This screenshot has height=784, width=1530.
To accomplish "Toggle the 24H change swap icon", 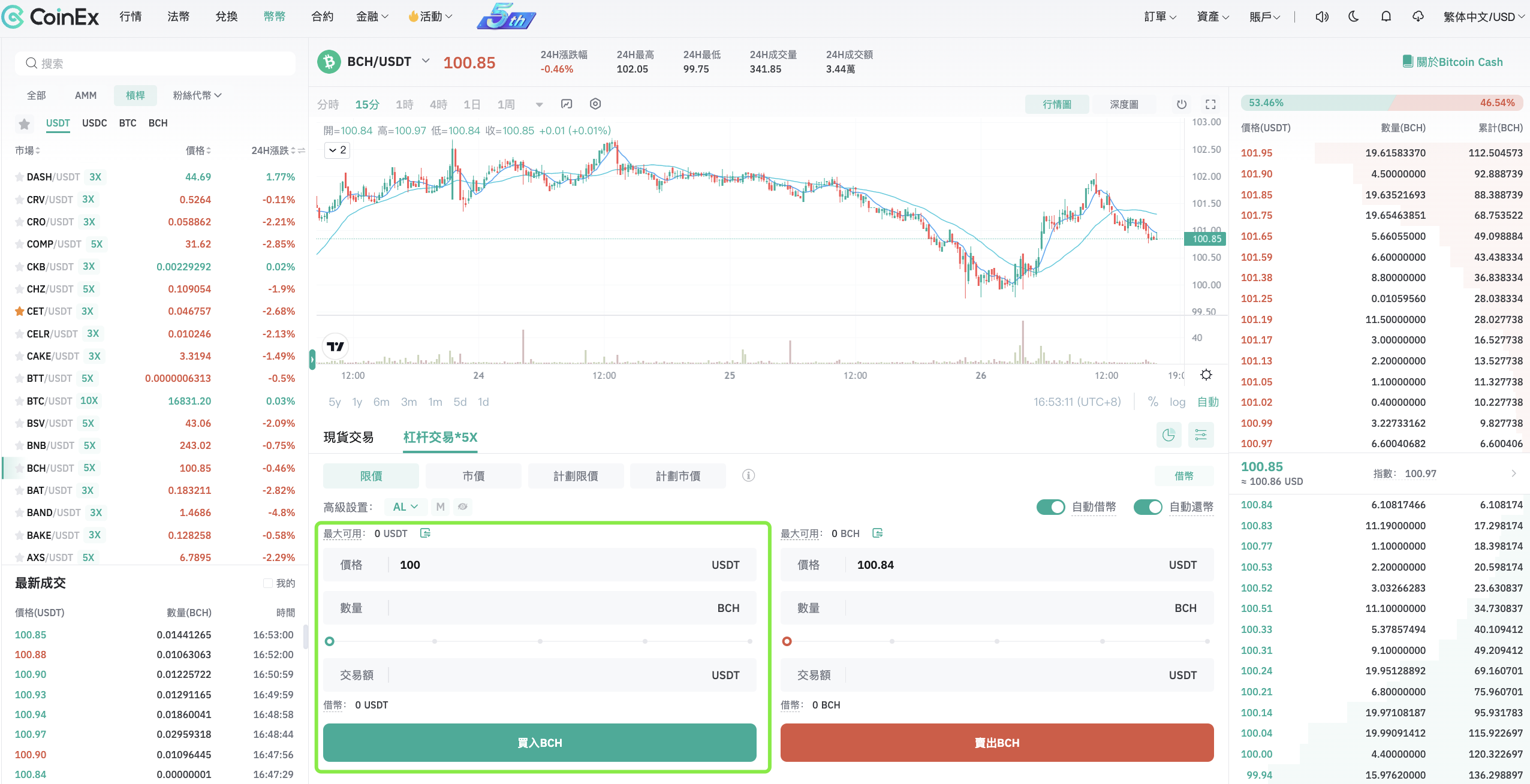I will click(302, 150).
